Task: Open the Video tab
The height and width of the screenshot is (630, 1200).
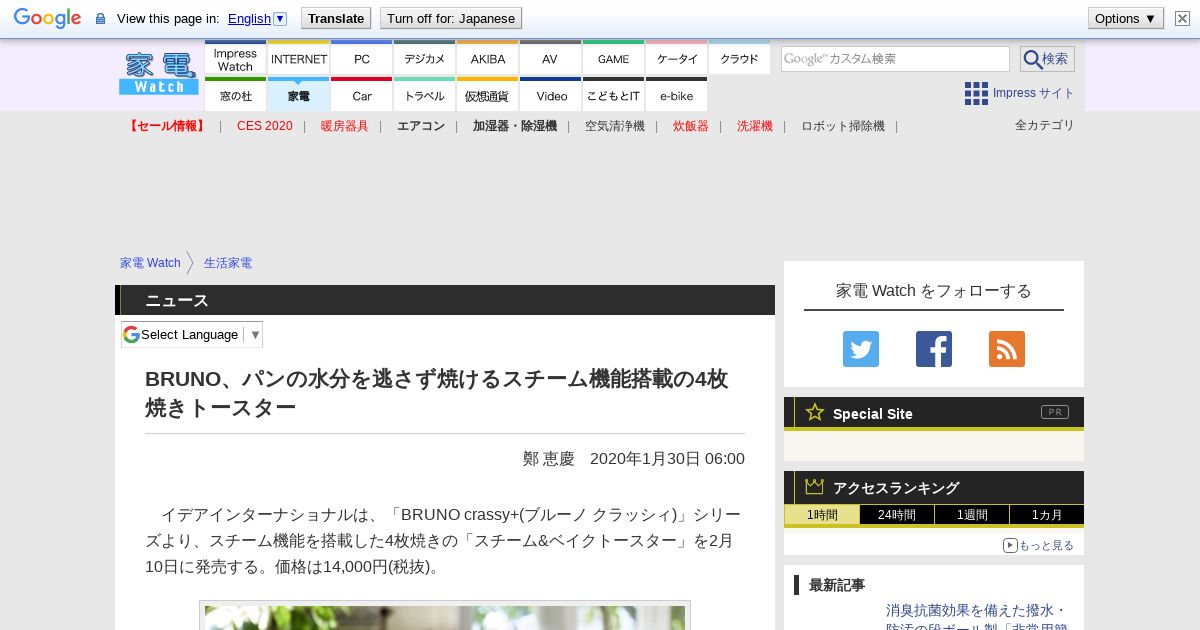Action: click(x=550, y=95)
